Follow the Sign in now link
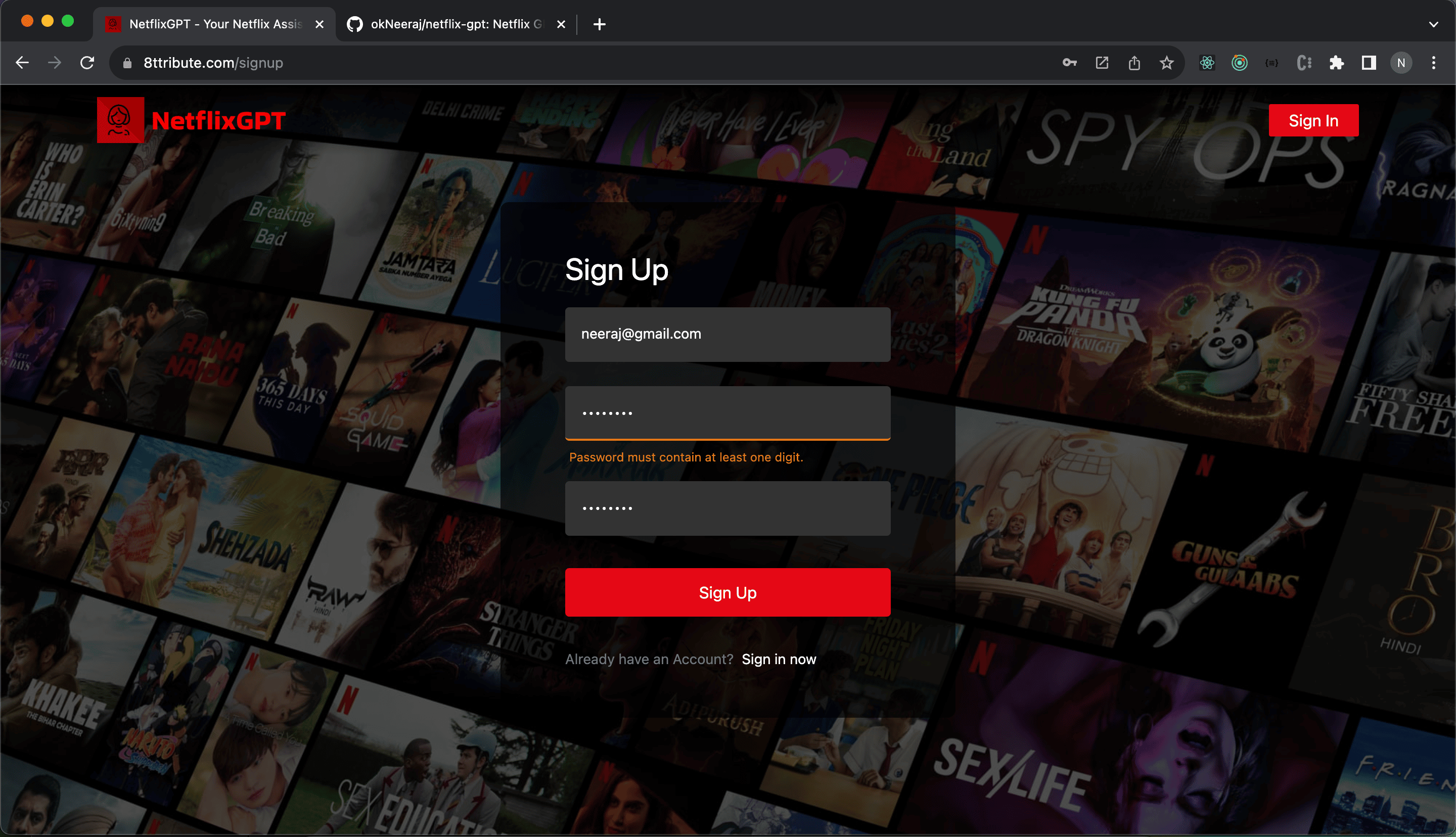 point(778,659)
